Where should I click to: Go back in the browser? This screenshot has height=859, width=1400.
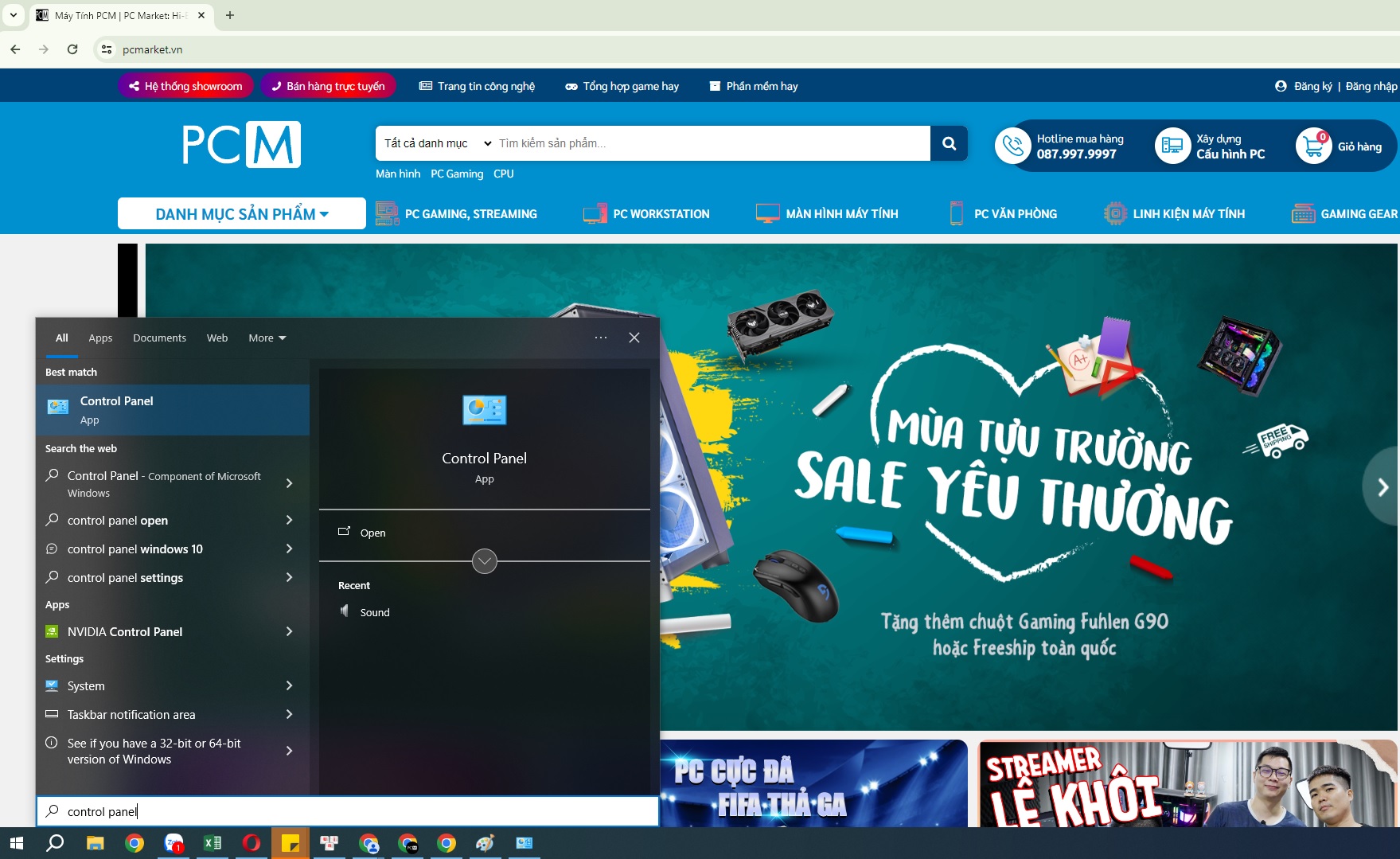[x=15, y=49]
